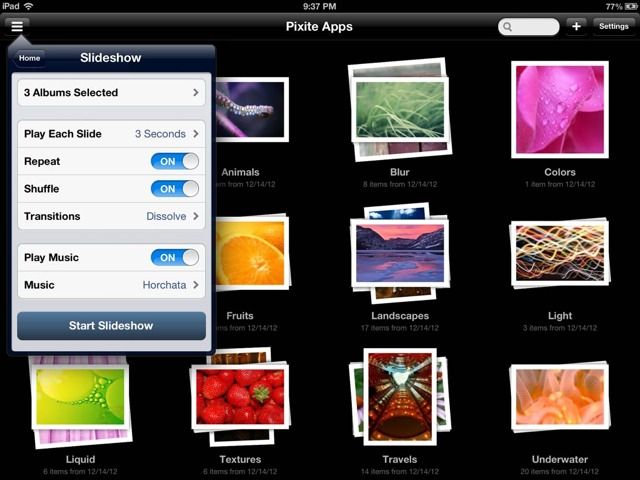Click the plus add album icon
This screenshot has width=640, height=480.
click(576, 27)
